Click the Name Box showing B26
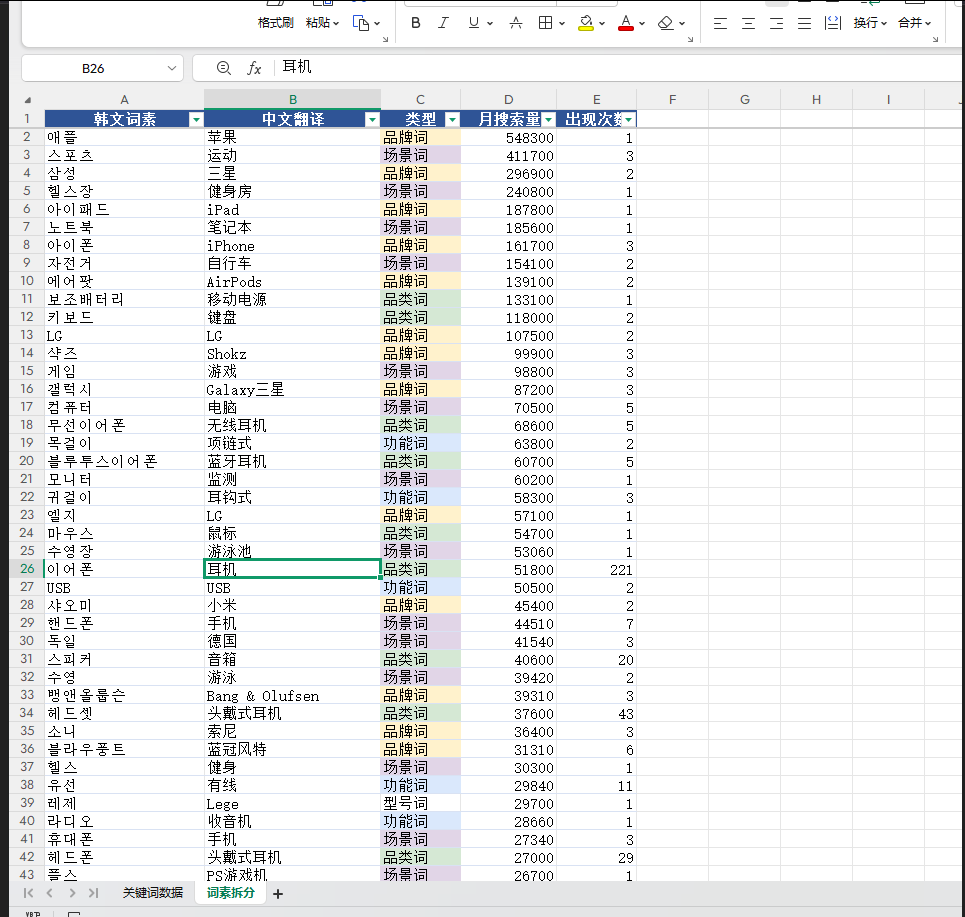The width and height of the screenshot is (965, 917). (x=94, y=68)
